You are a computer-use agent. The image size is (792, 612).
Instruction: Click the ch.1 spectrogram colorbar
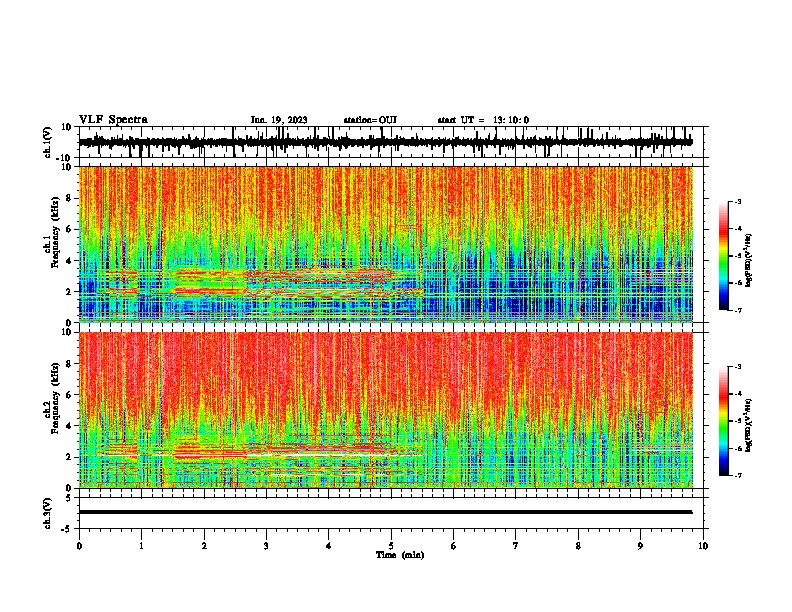[723, 256]
